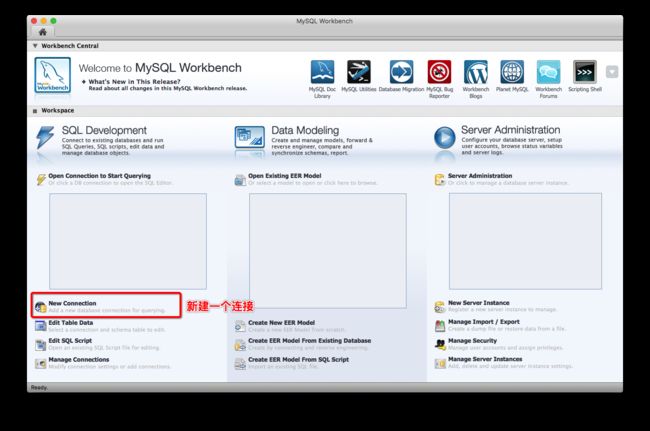
Task: Click the New Connection database icon
Action: coord(41,307)
